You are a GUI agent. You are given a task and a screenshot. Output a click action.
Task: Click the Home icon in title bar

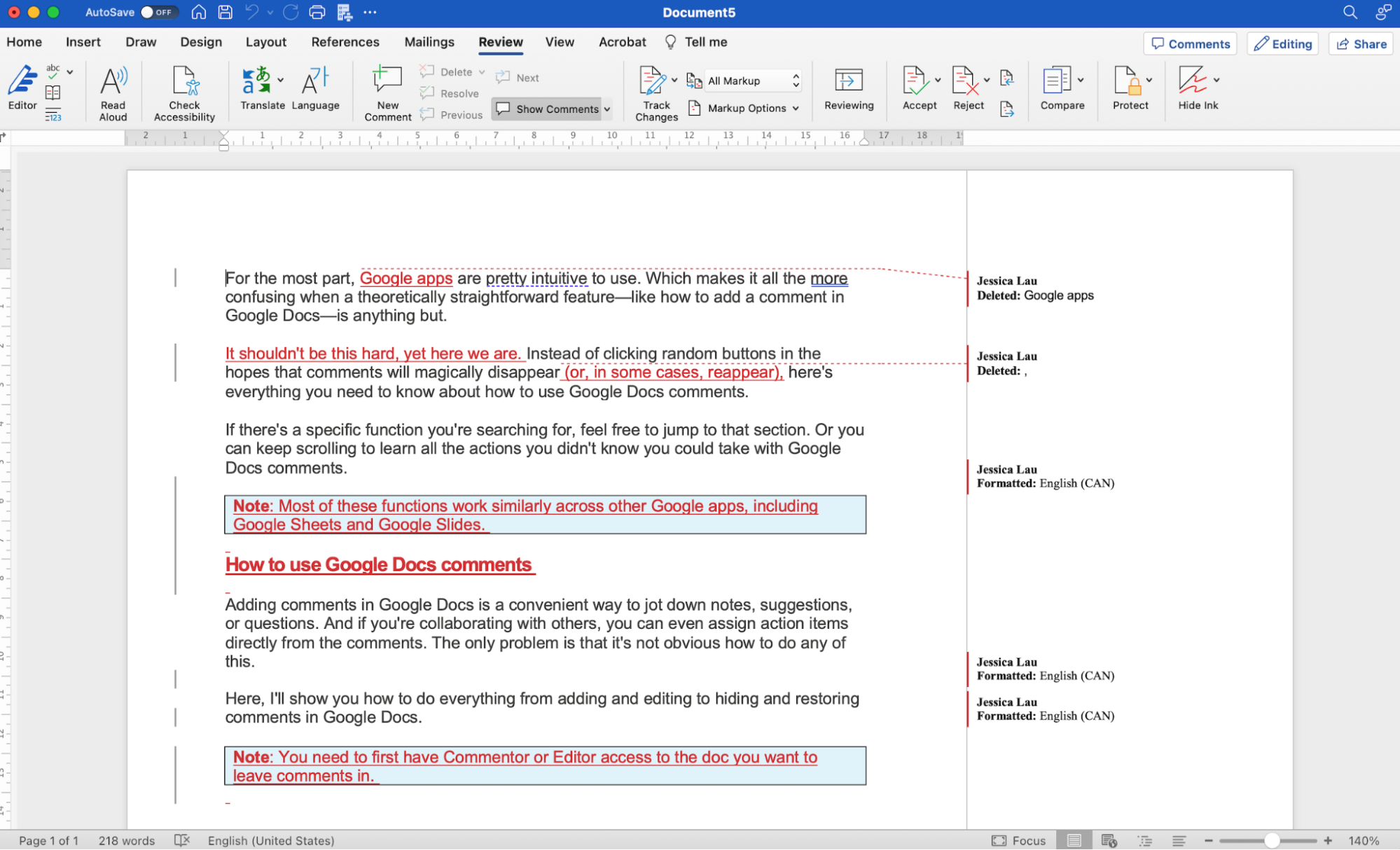199,12
